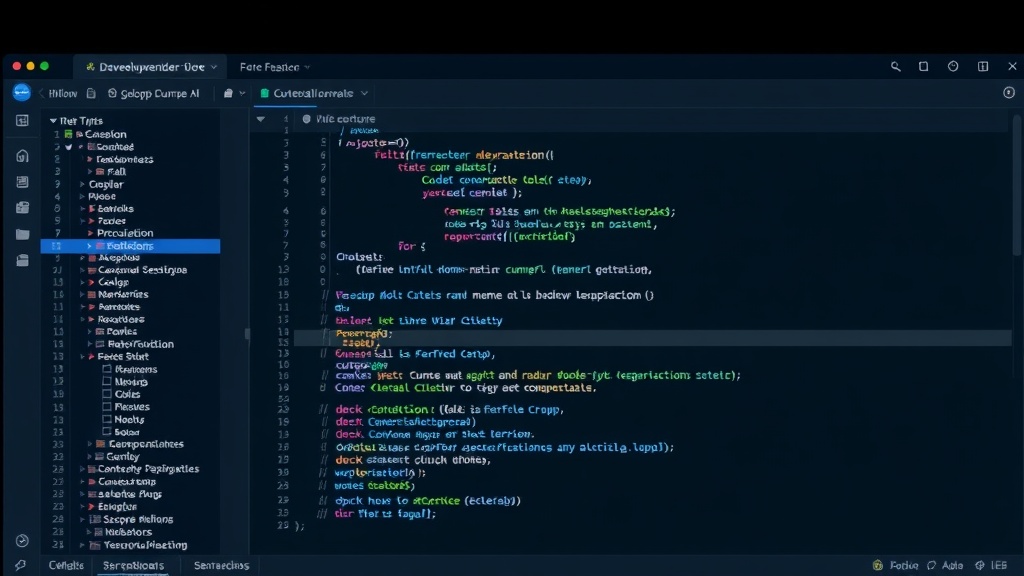Click the square window icon in title bar
Image resolution: width=1024 pixels, height=576 pixels.
(x=923, y=67)
